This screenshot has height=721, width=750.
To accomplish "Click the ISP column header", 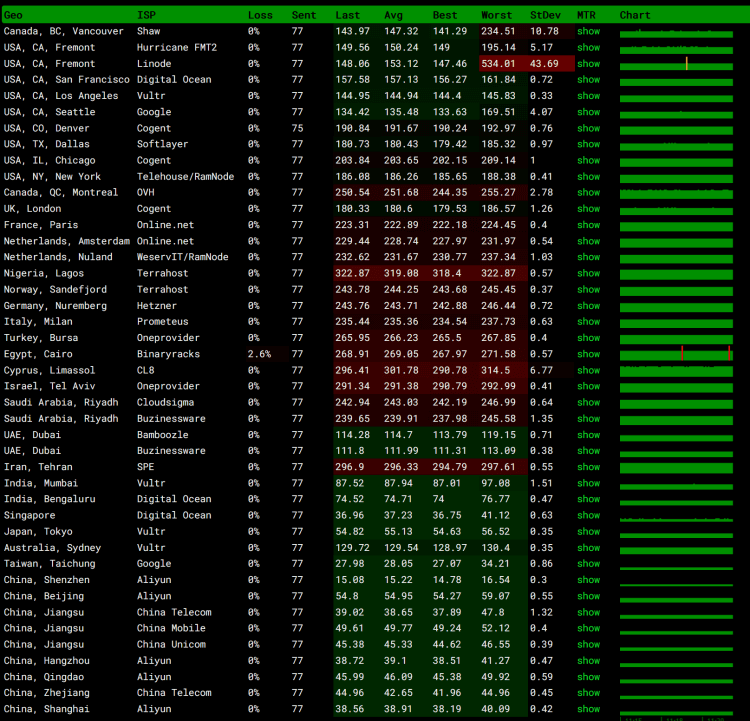I will 146,15.
